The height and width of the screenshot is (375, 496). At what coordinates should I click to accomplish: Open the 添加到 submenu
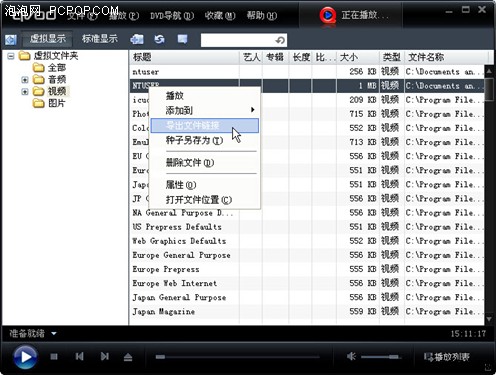pos(204,110)
